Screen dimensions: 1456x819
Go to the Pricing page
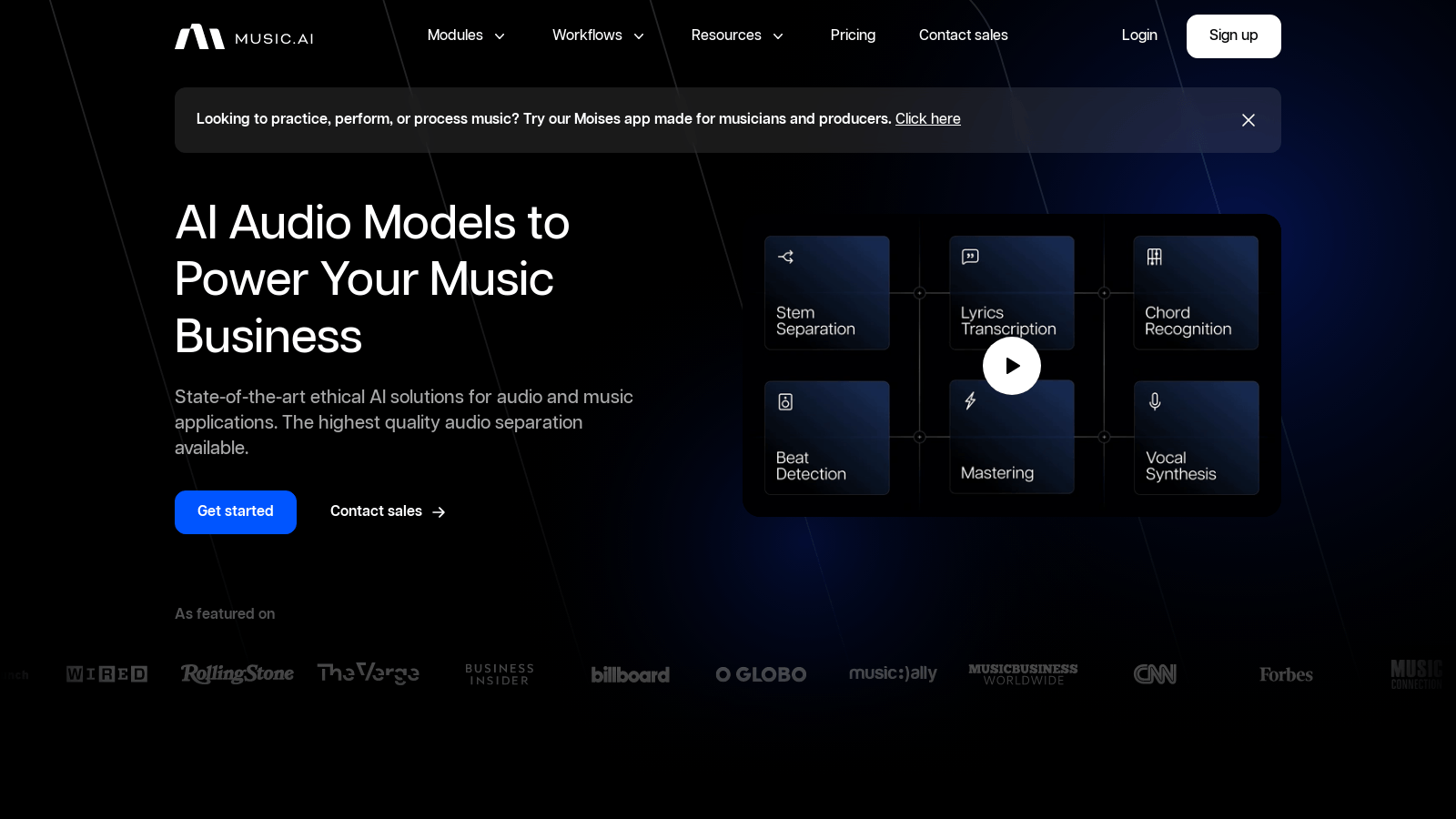(x=853, y=35)
